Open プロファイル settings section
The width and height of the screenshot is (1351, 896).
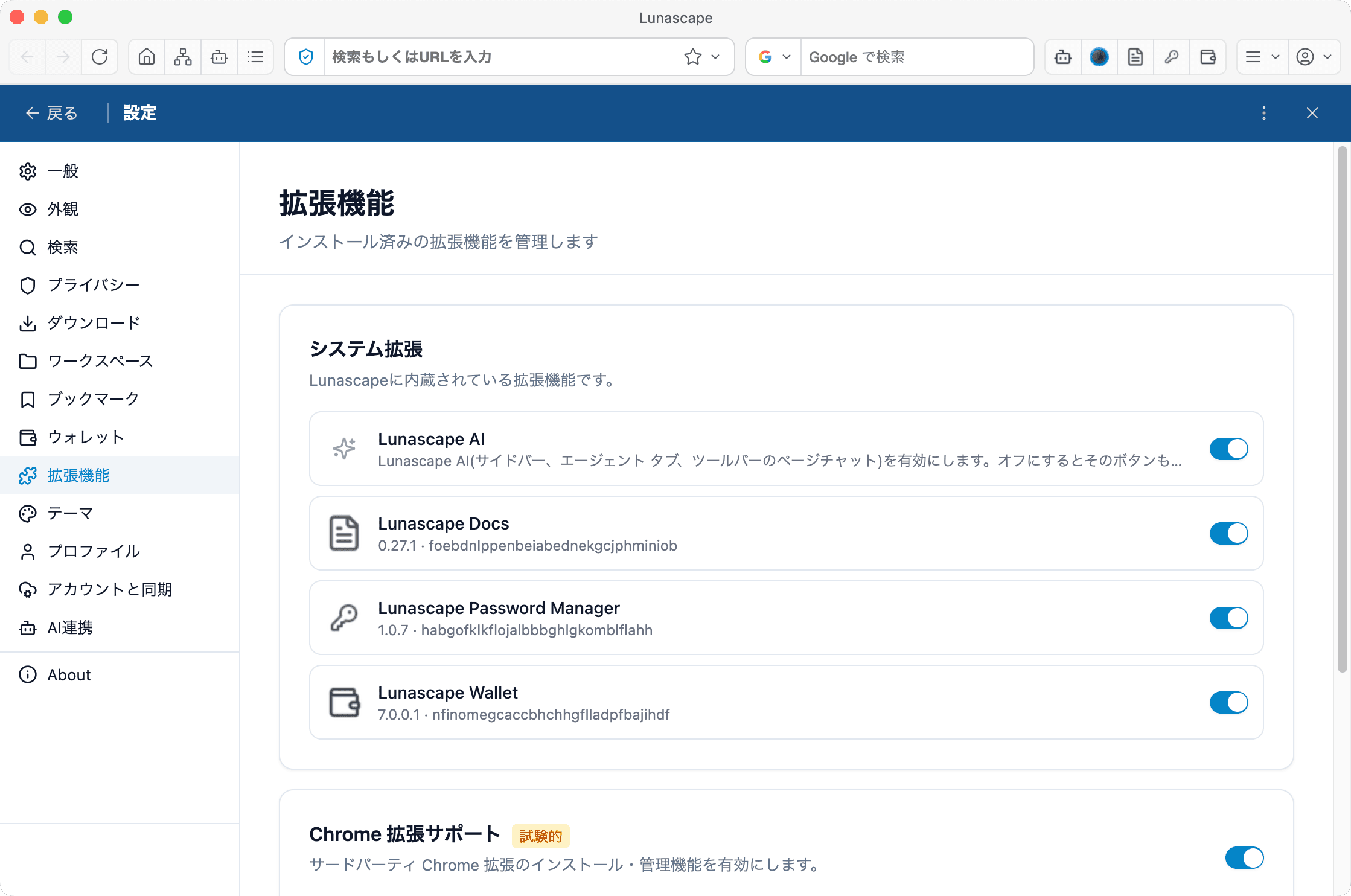pyautogui.click(x=120, y=551)
